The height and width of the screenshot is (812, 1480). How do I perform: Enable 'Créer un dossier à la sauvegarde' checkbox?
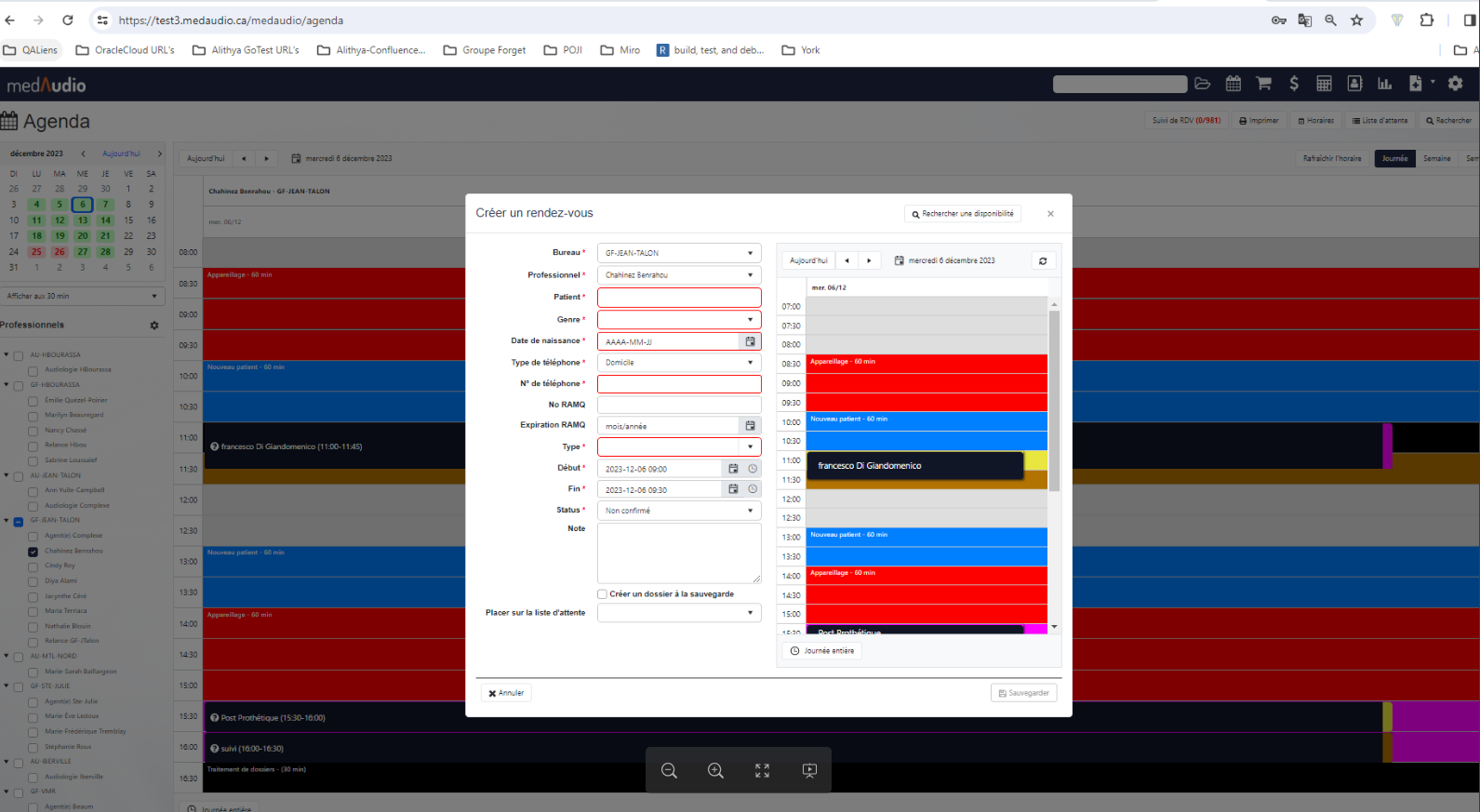602,593
